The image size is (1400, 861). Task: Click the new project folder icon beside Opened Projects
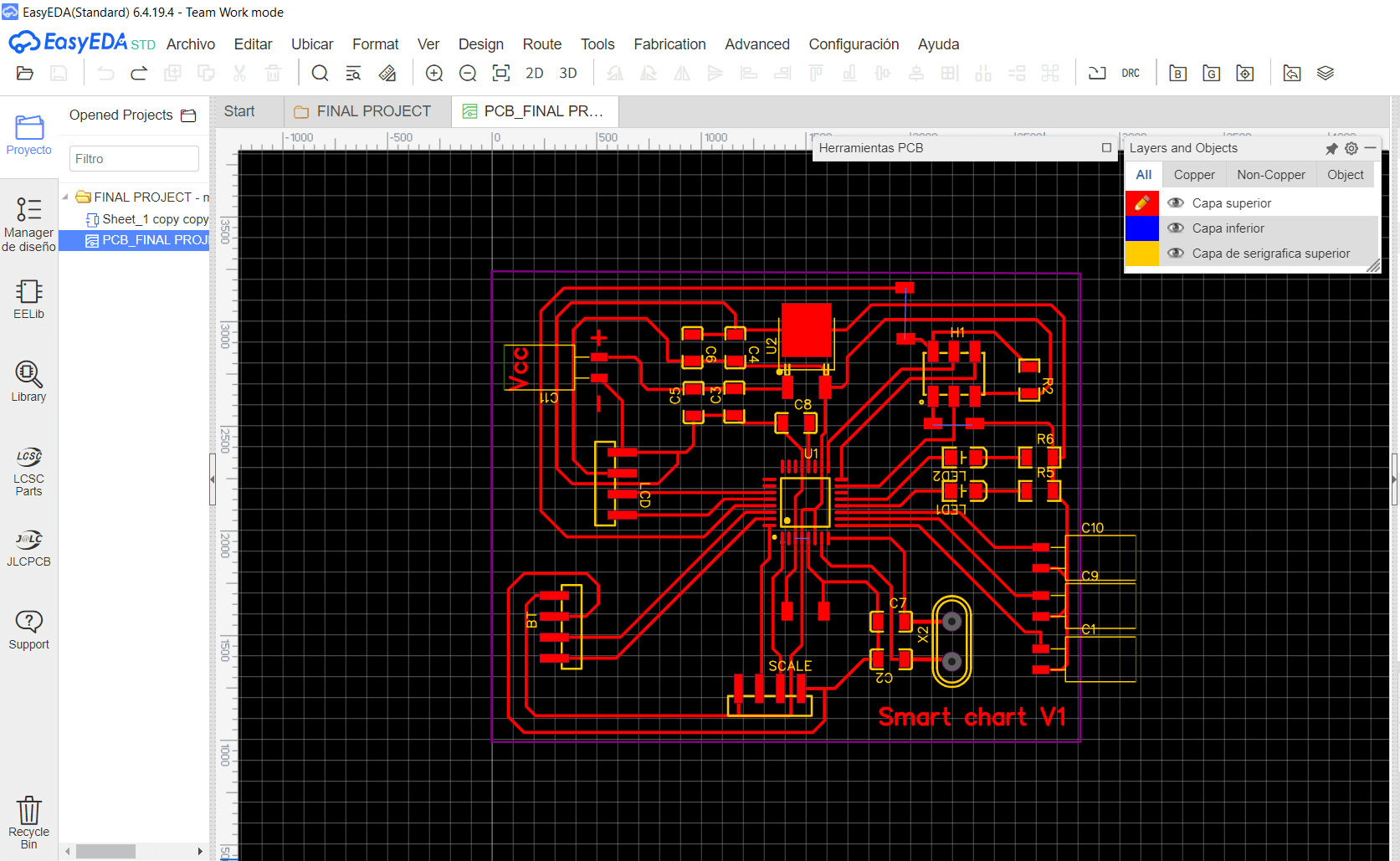tap(189, 115)
